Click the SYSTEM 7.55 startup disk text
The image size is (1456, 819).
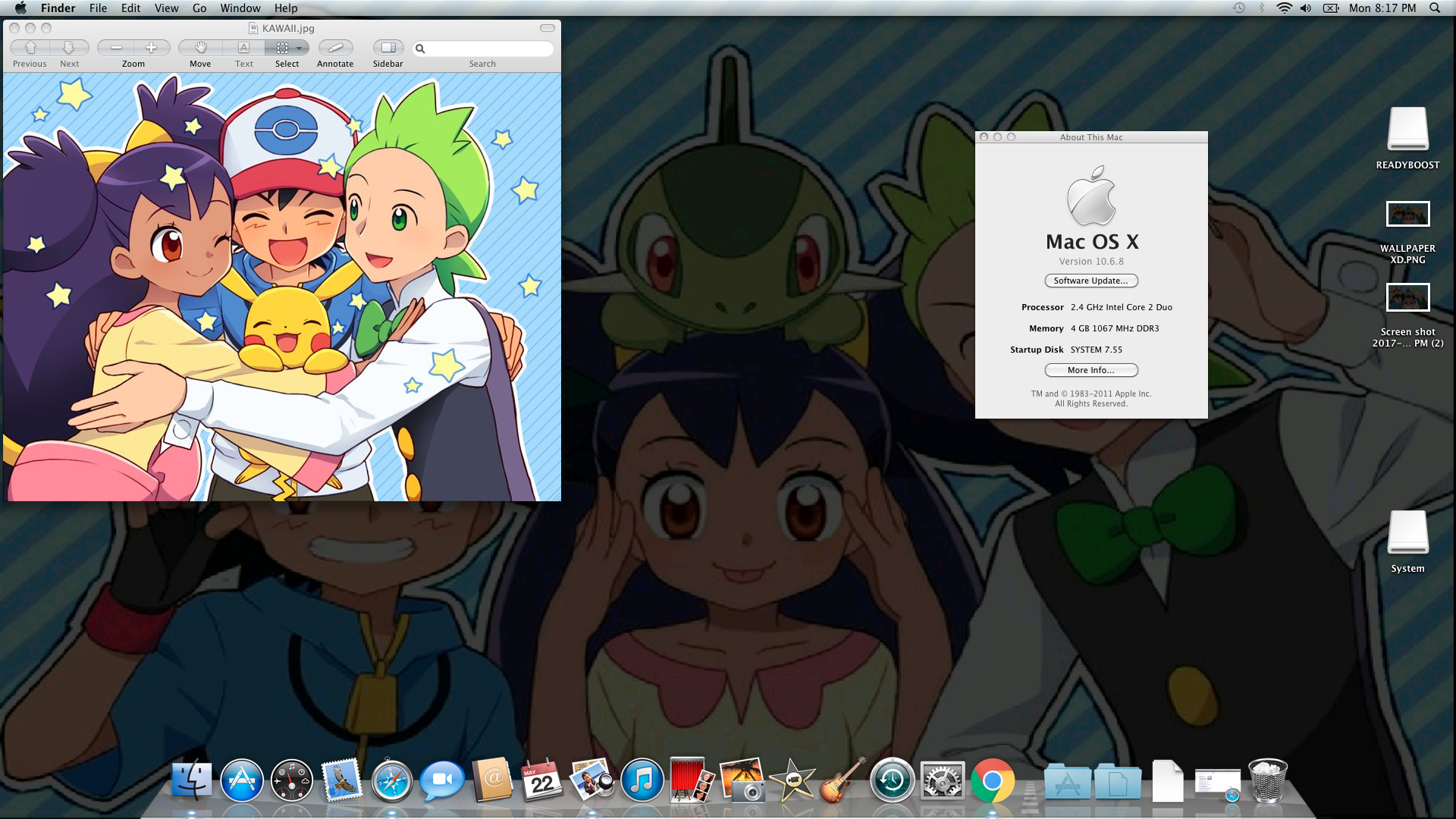pyautogui.click(x=1097, y=350)
